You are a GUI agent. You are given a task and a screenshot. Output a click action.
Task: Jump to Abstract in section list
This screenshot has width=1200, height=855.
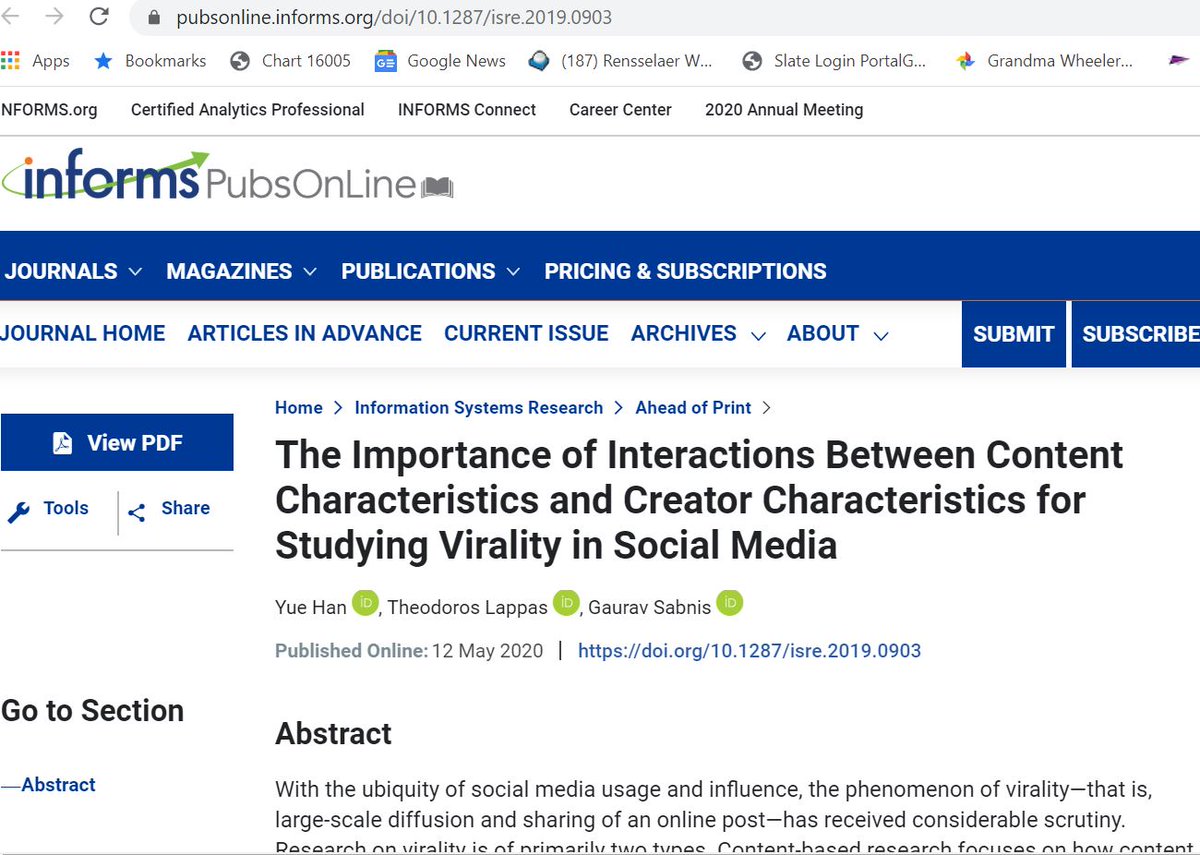[58, 785]
